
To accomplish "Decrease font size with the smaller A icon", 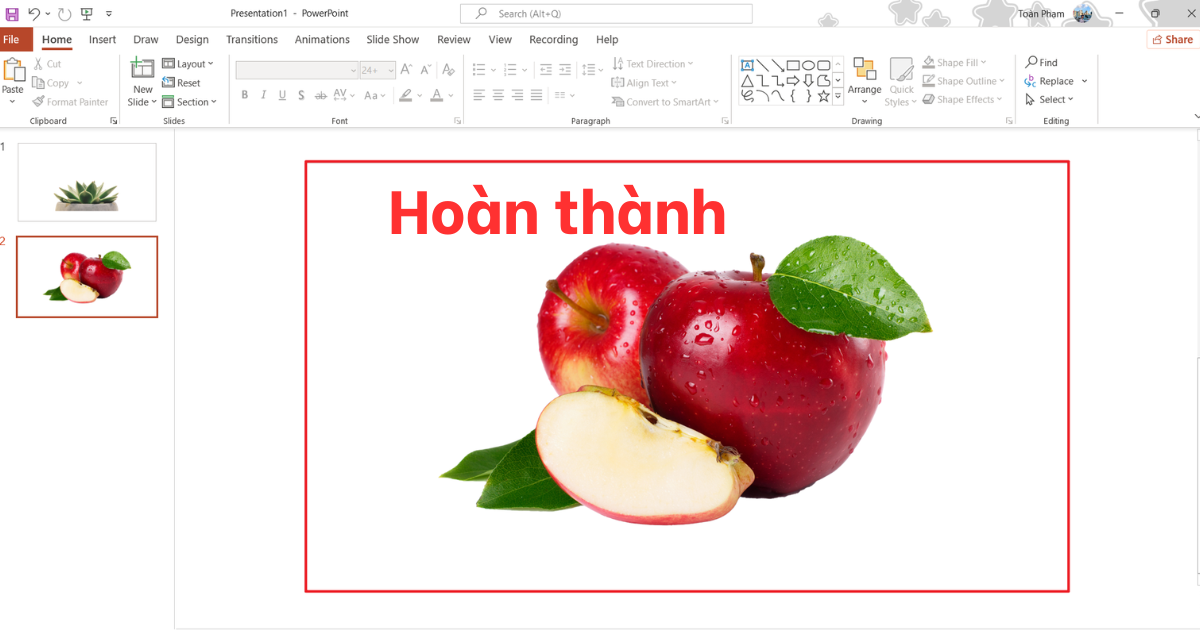I will point(424,69).
